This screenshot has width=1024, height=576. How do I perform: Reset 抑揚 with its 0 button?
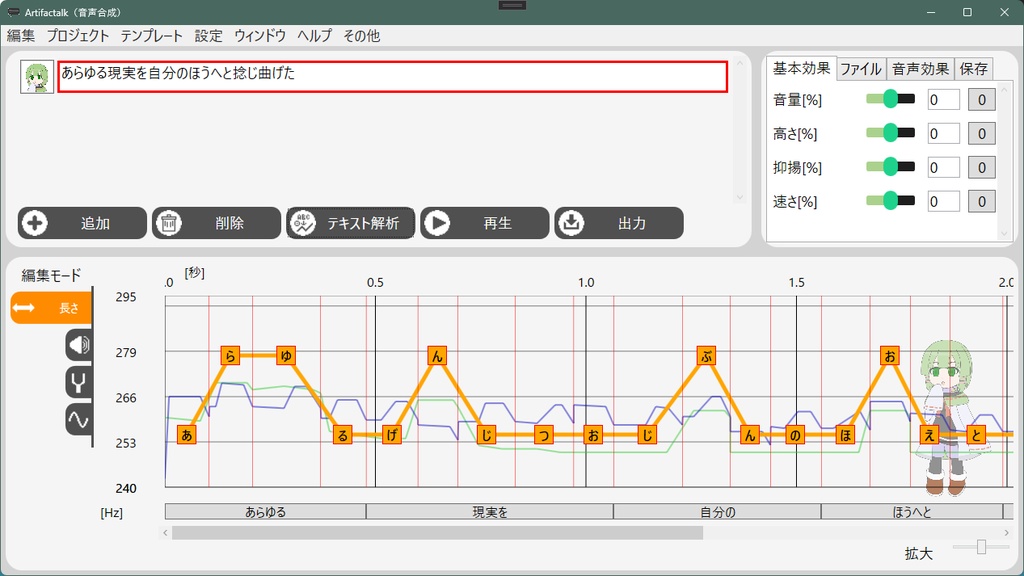[x=982, y=167]
